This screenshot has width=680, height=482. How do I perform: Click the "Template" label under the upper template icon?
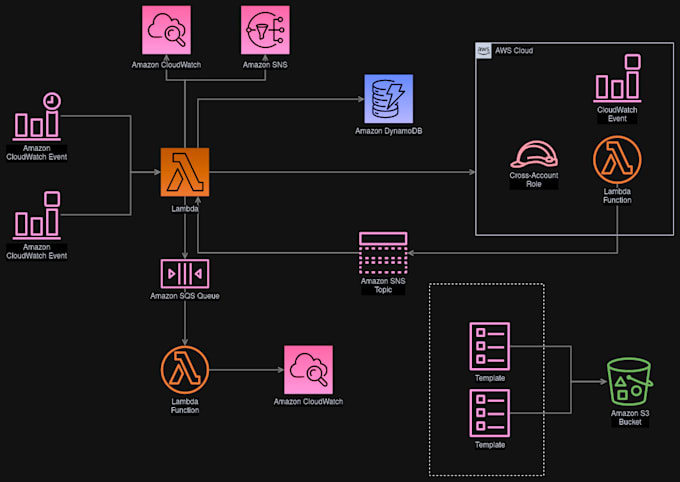point(490,378)
